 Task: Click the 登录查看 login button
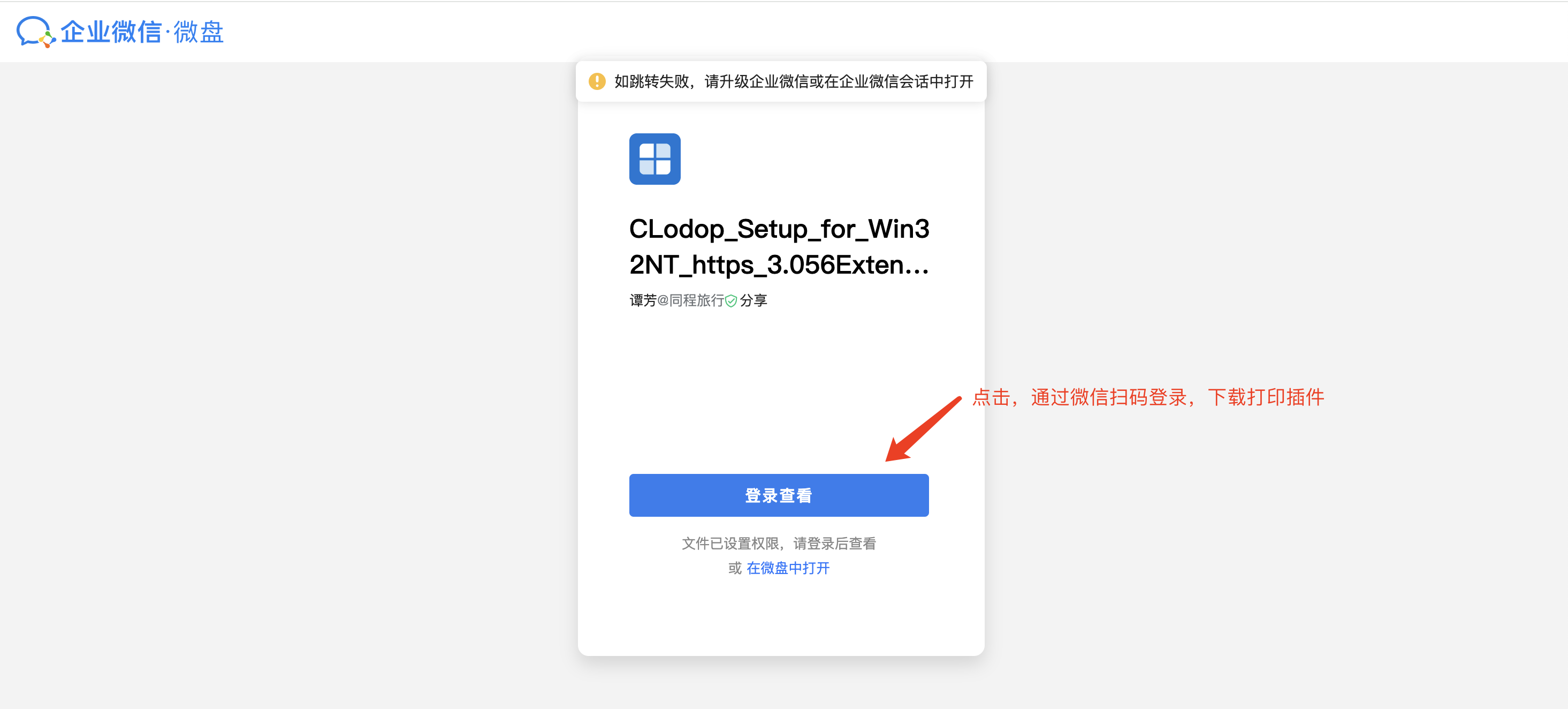click(x=779, y=495)
